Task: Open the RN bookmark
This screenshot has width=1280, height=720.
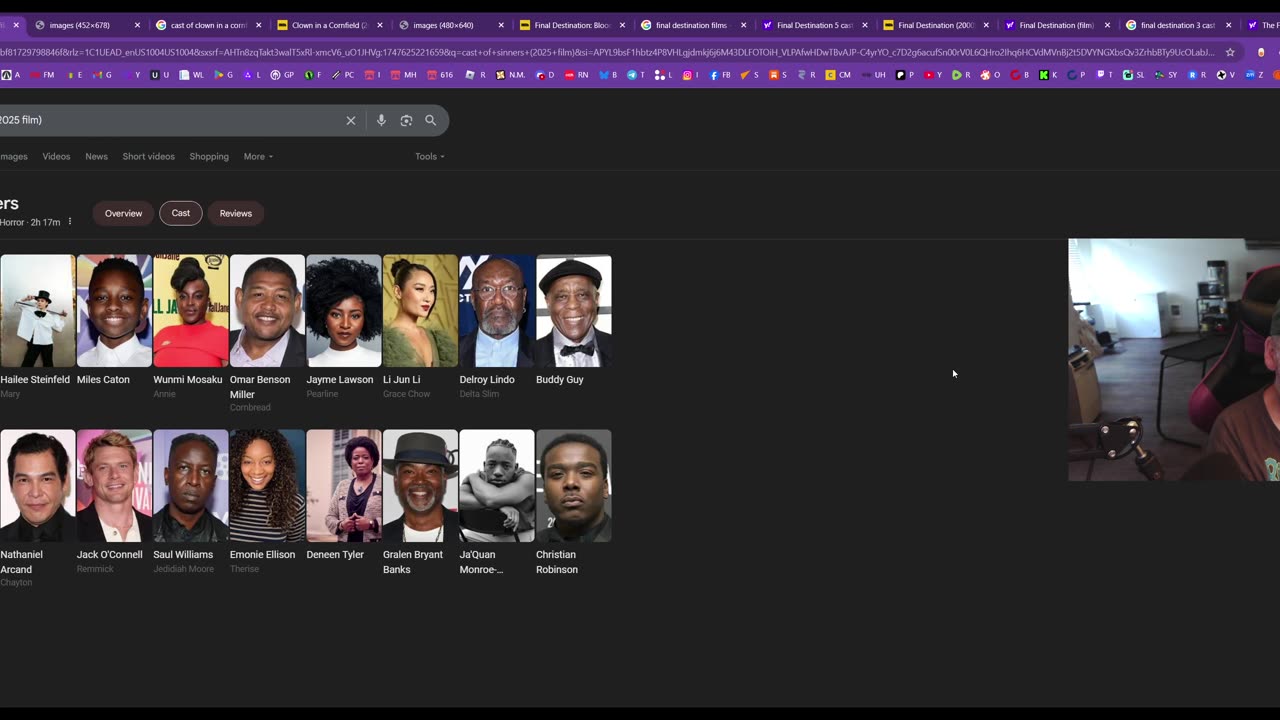Action: tap(576, 75)
